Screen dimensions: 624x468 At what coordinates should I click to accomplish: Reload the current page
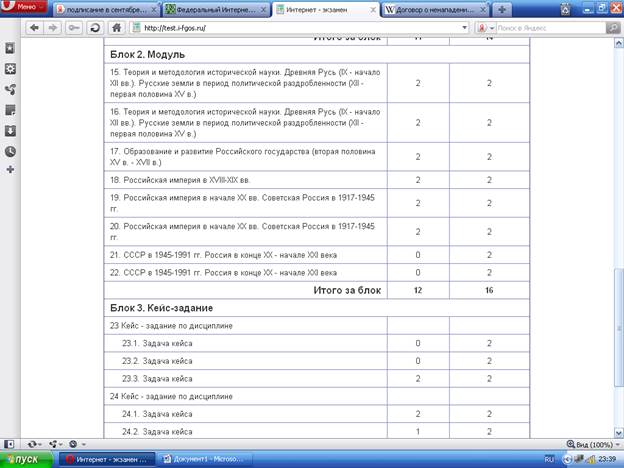tap(95, 28)
